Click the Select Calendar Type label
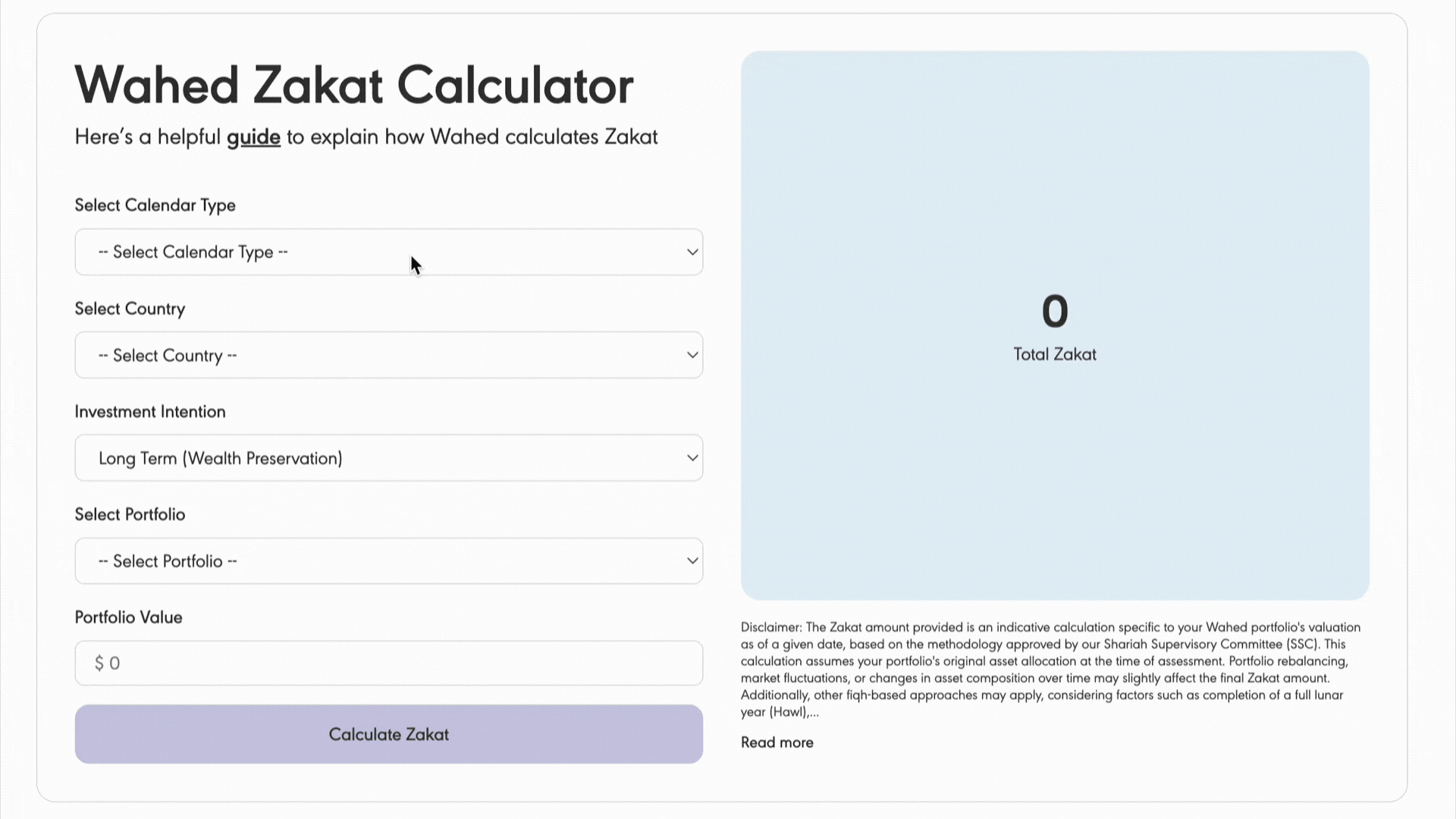Image resolution: width=1456 pixels, height=819 pixels. click(155, 205)
